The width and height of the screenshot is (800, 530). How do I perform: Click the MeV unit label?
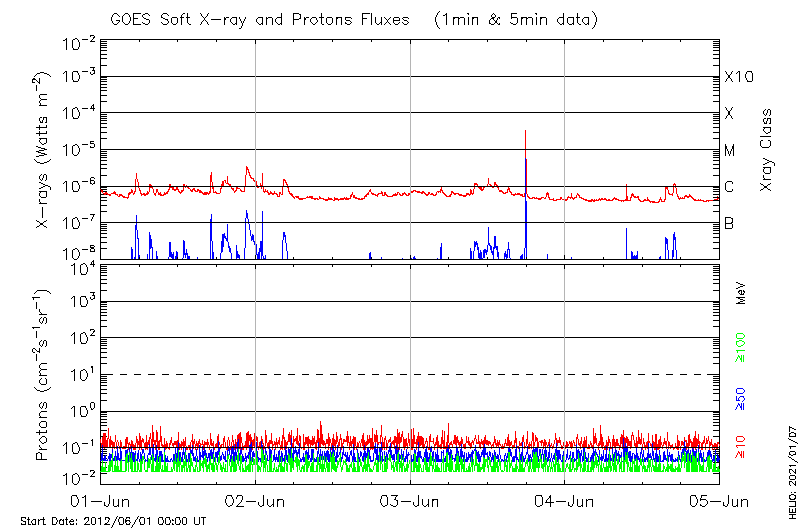(741, 292)
